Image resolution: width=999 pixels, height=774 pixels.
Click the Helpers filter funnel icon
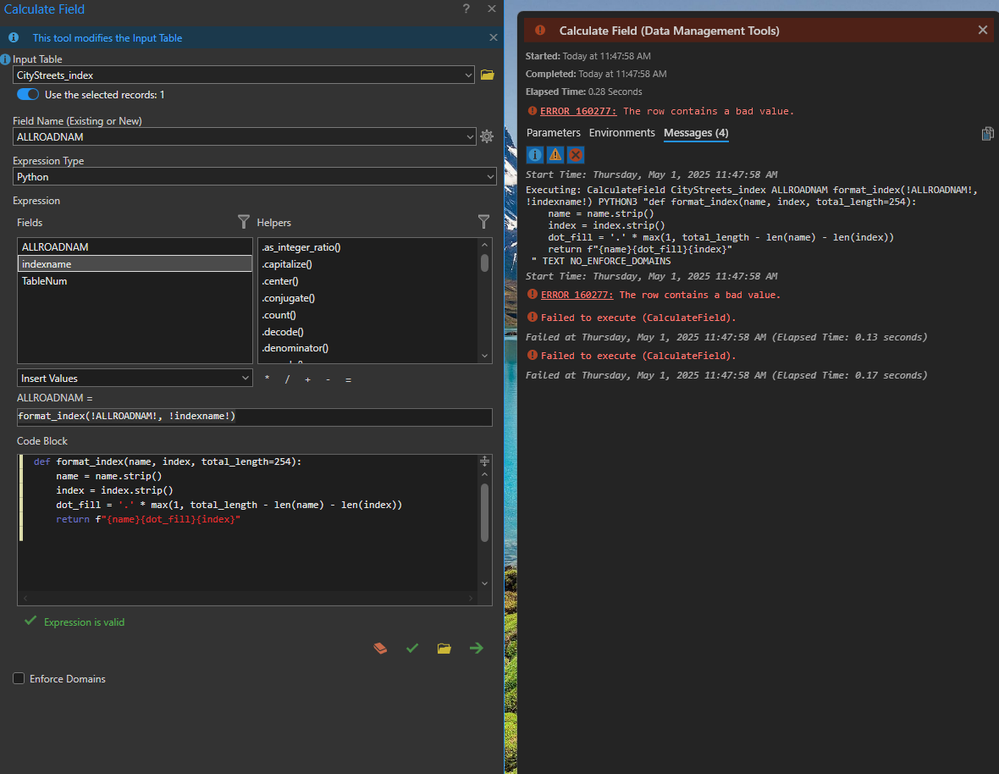click(x=484, y=222)
